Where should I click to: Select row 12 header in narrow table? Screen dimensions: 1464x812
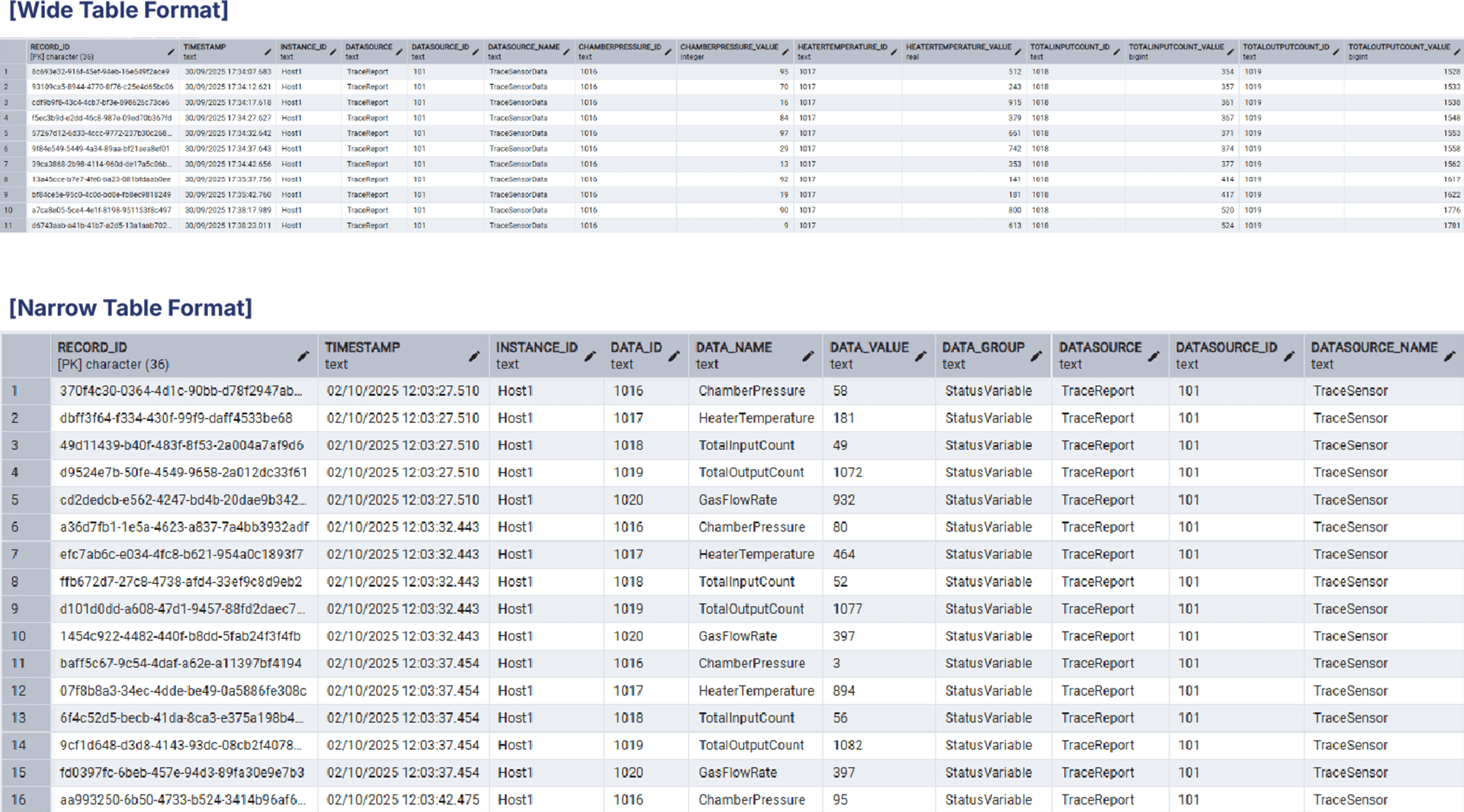[x=18, y=691]
